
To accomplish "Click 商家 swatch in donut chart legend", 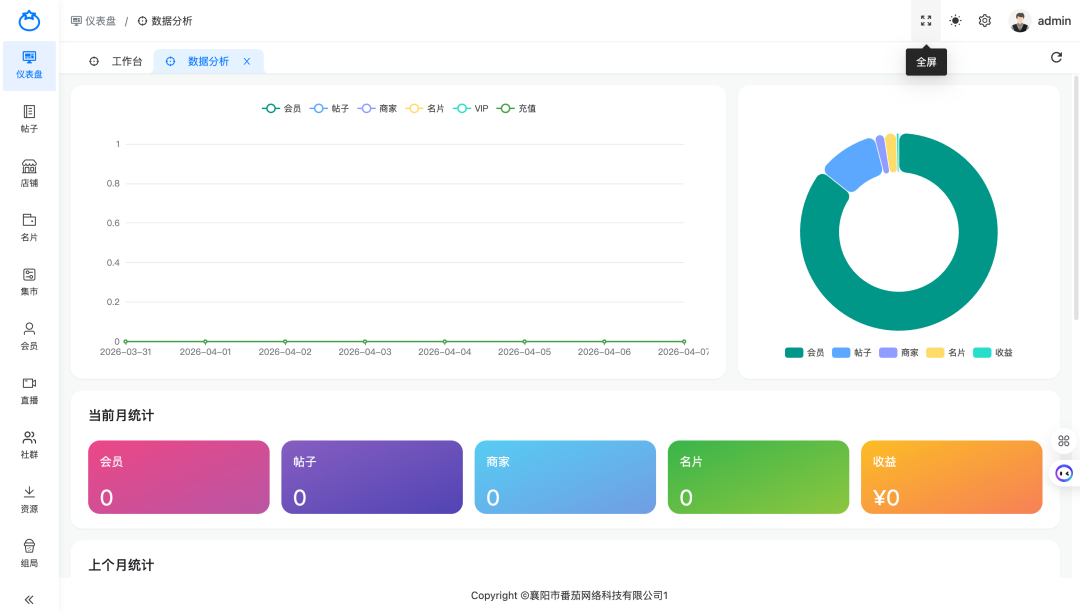I will (888, 353).
